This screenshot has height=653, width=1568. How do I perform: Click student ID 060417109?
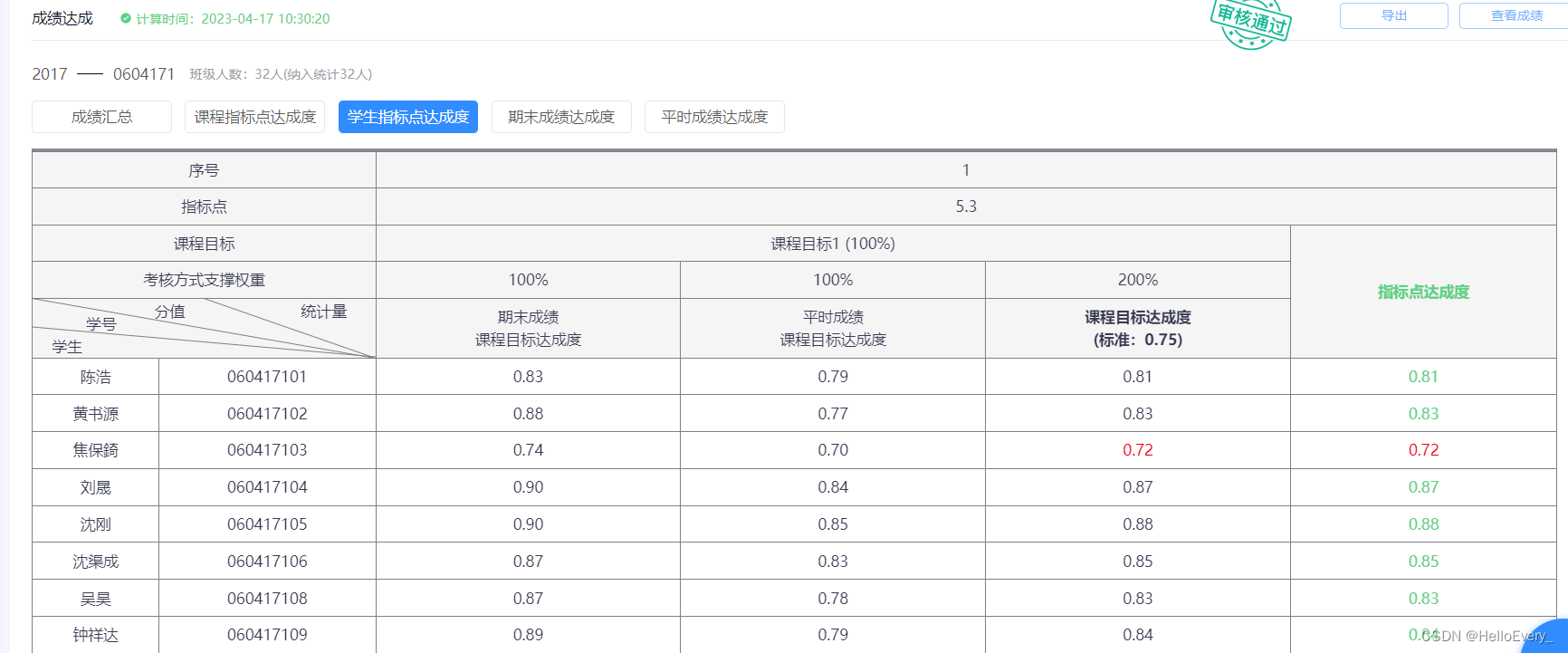point(267,635)
